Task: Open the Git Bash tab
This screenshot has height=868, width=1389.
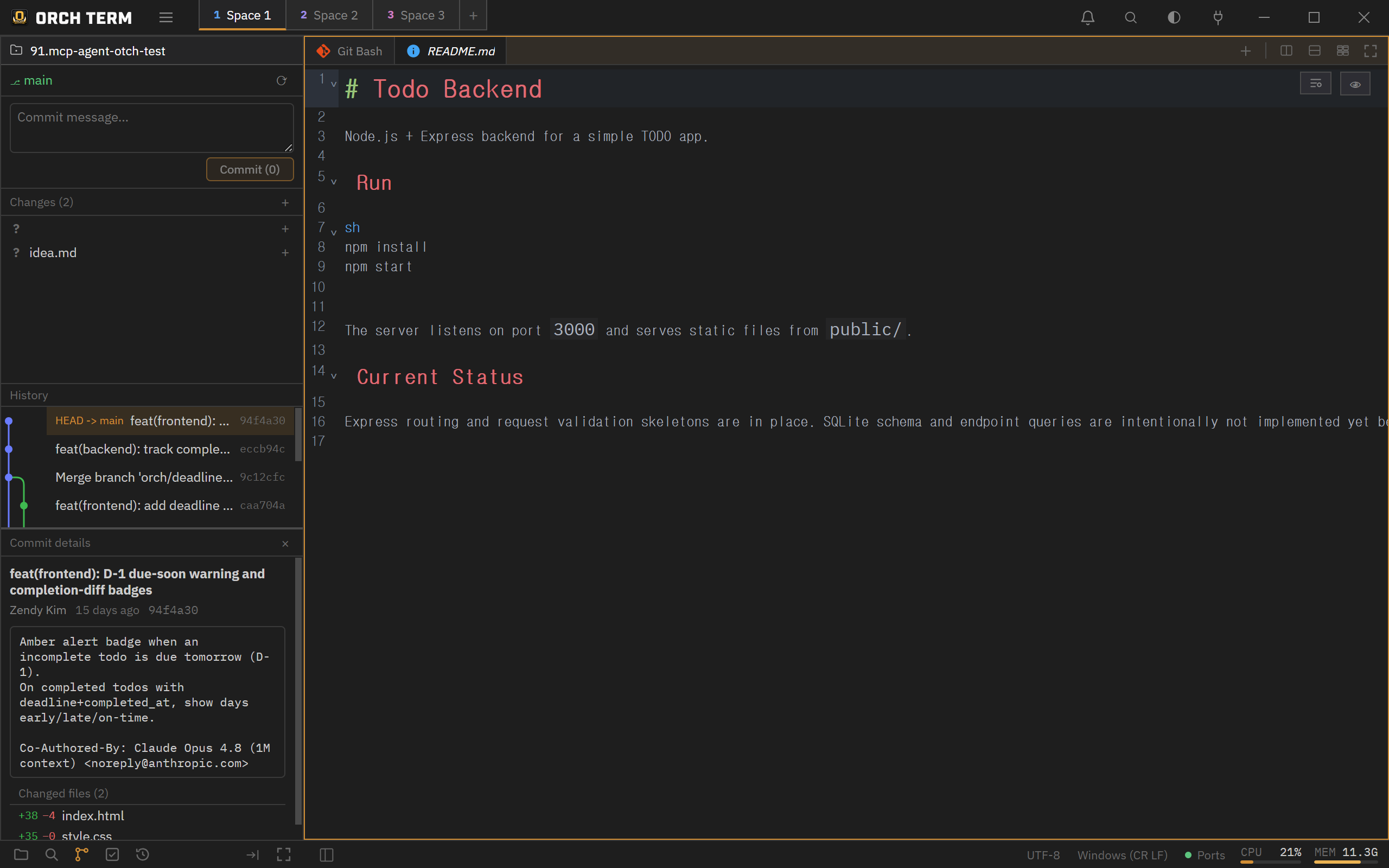Action: [x=349, y=51]
